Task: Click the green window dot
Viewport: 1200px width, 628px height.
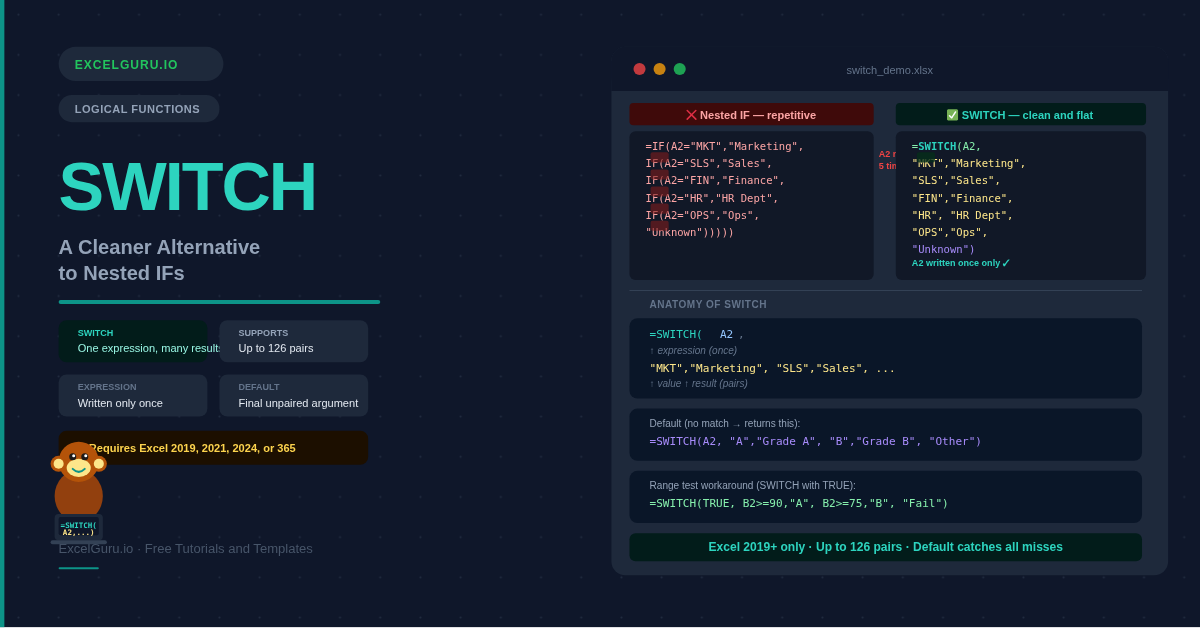Action: click(680, 69)
